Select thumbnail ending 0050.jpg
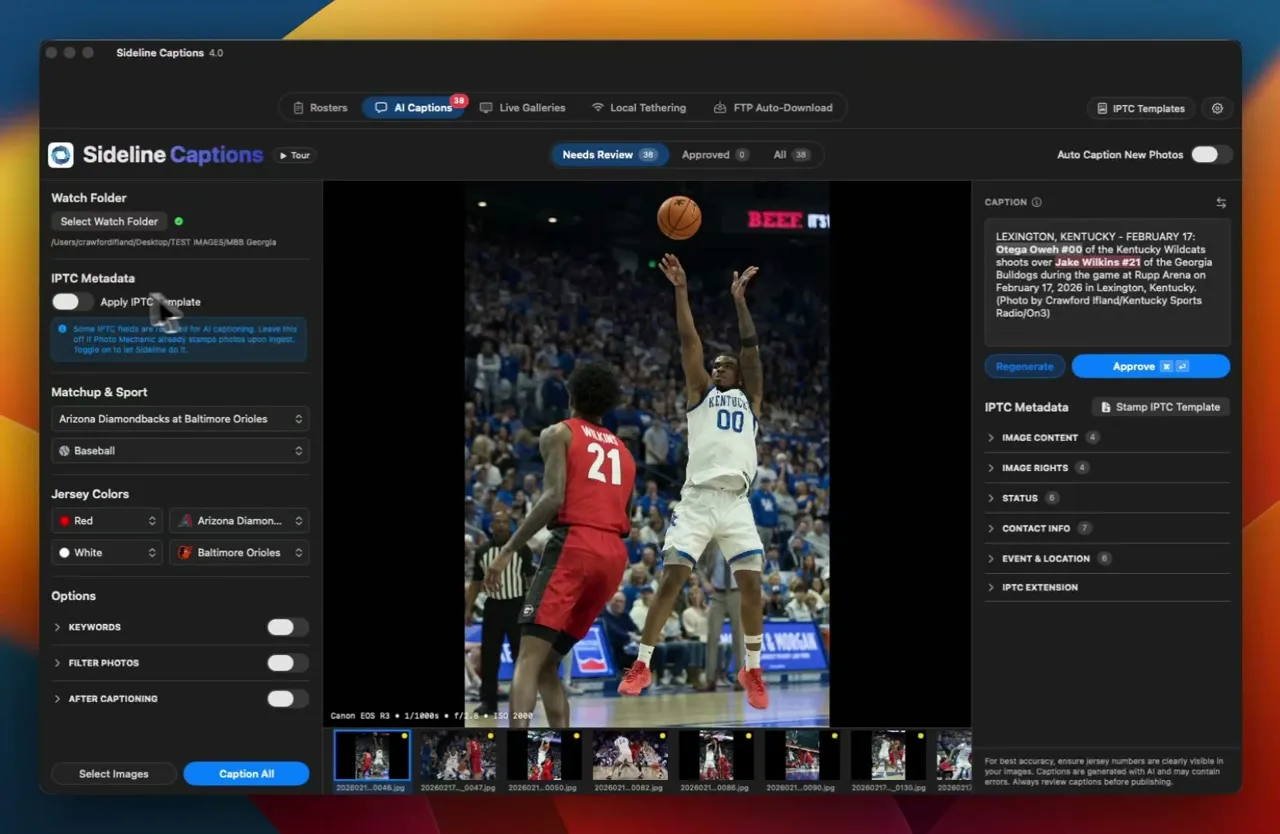 click(x=544, y=755)
